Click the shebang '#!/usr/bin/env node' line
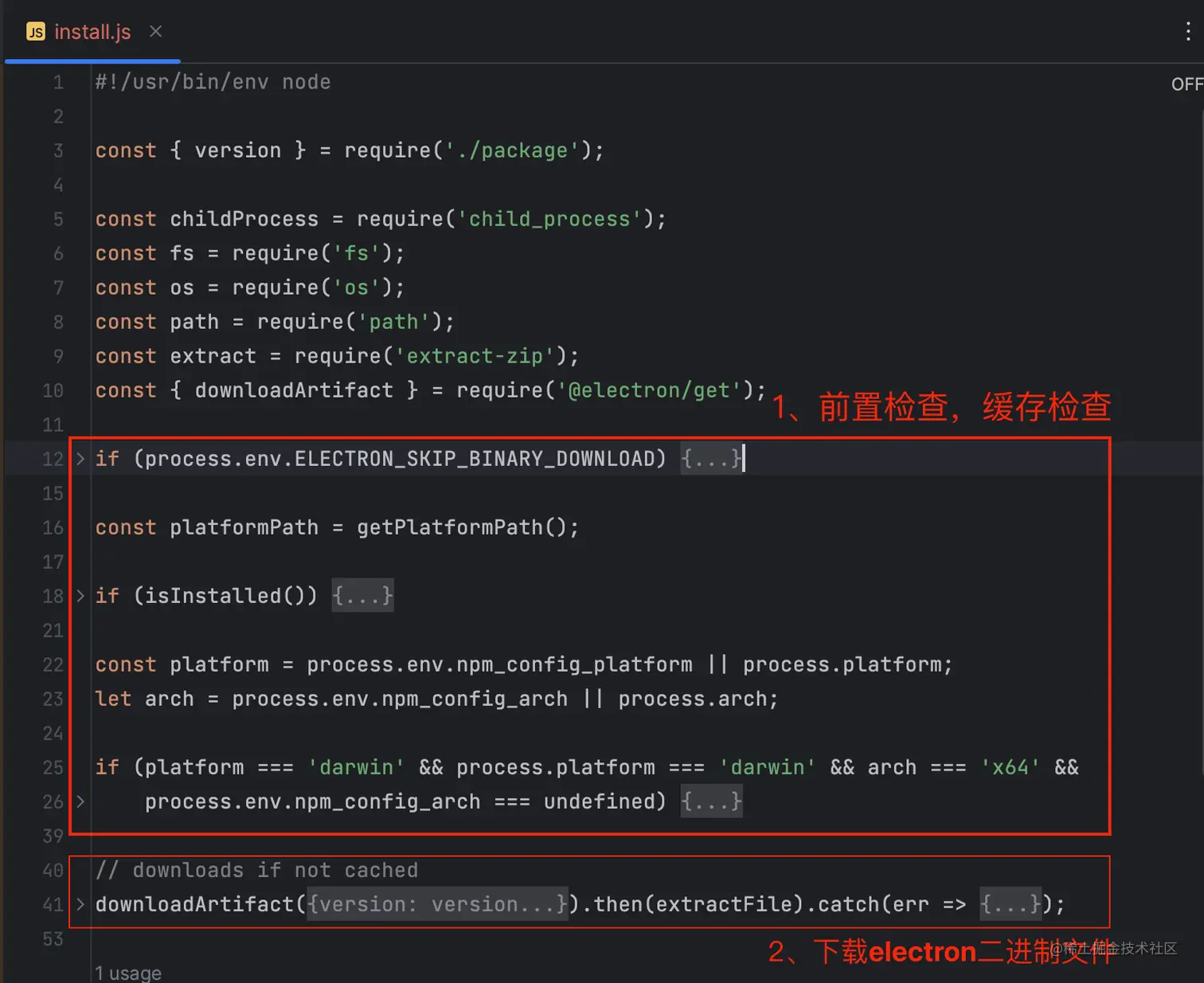 coord(213,82)
